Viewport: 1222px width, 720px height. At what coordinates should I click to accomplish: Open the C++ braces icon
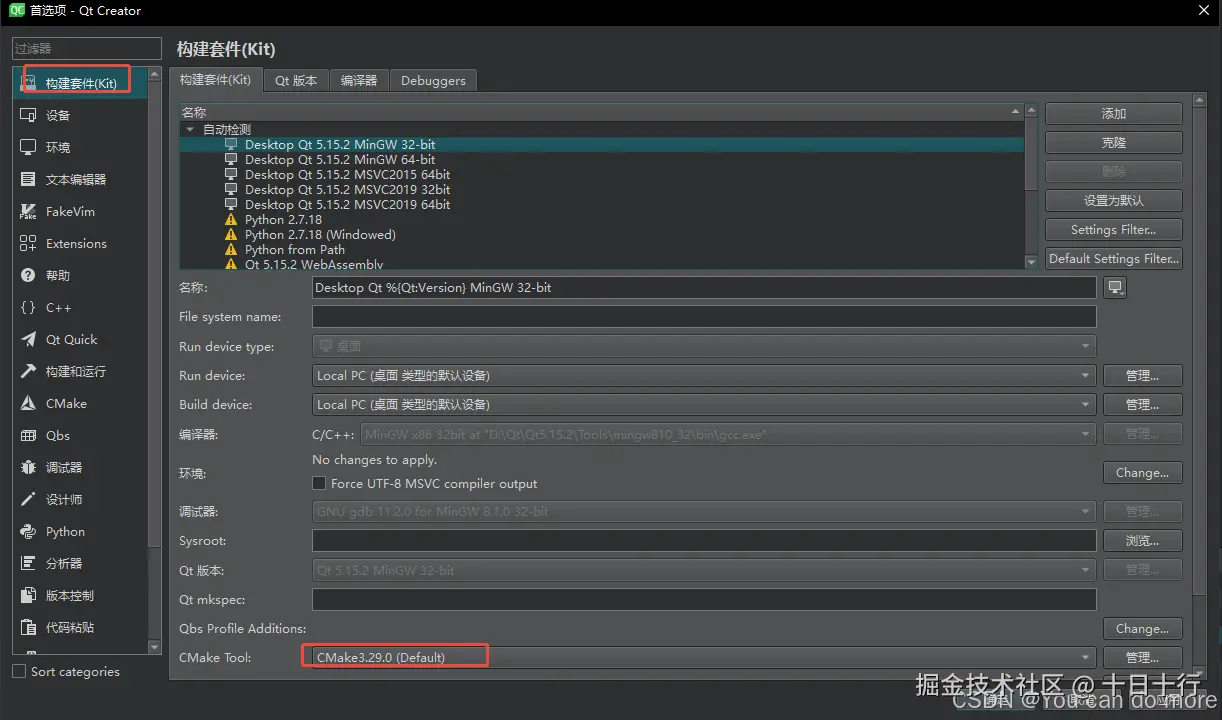tap(28, 307)
